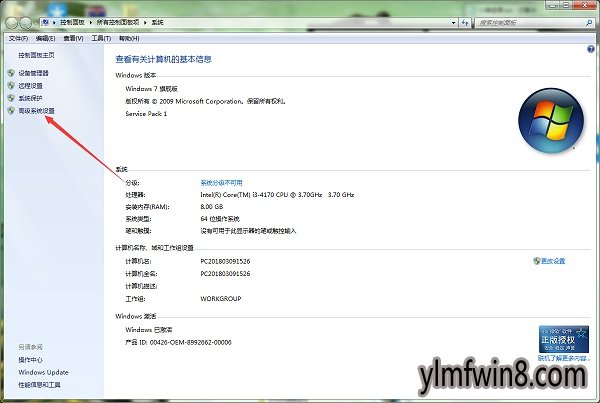
Task: Click shield icon beside 系统保护
Action: point(11,98)
